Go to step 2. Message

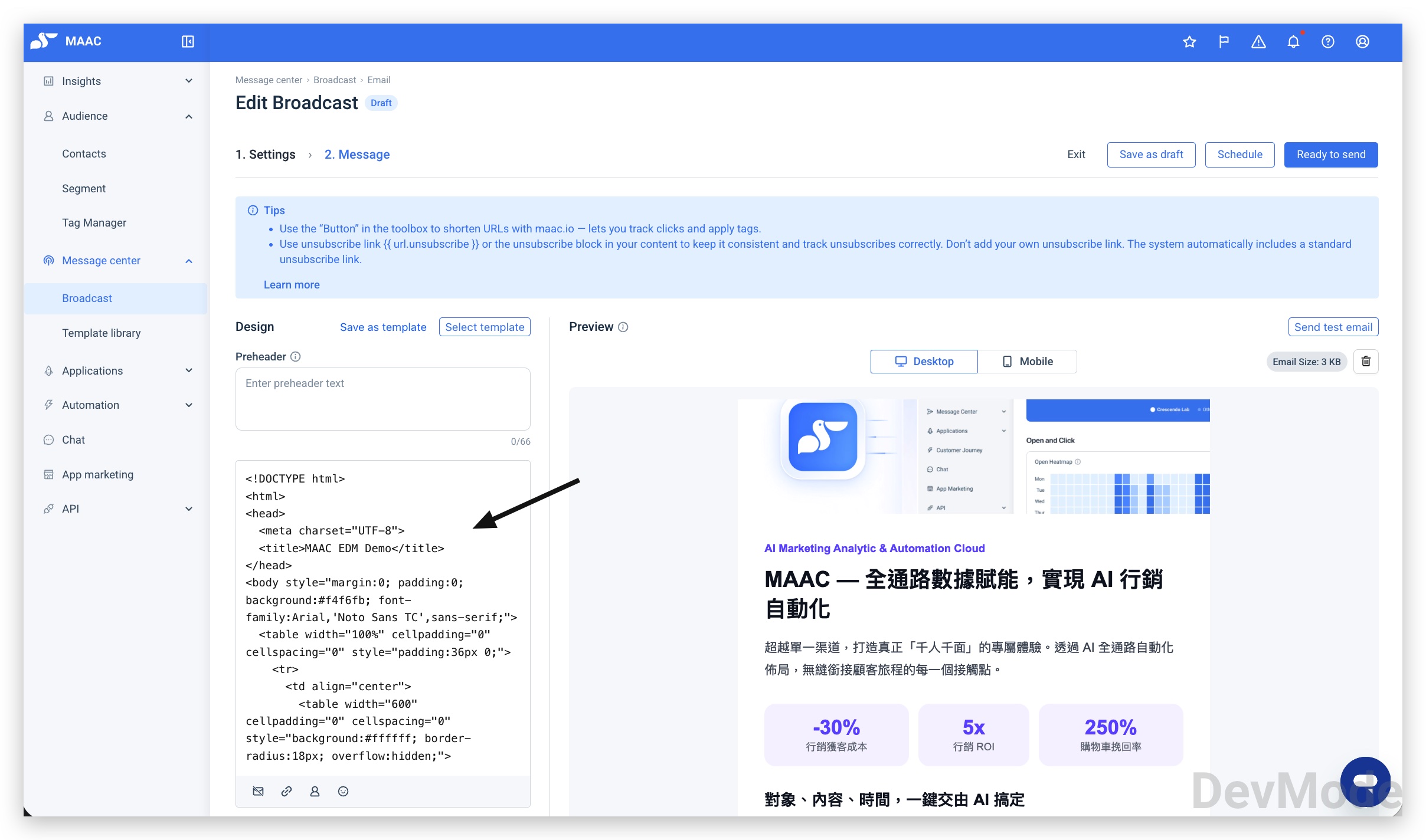pyautogui.click(x=357, y=155)
